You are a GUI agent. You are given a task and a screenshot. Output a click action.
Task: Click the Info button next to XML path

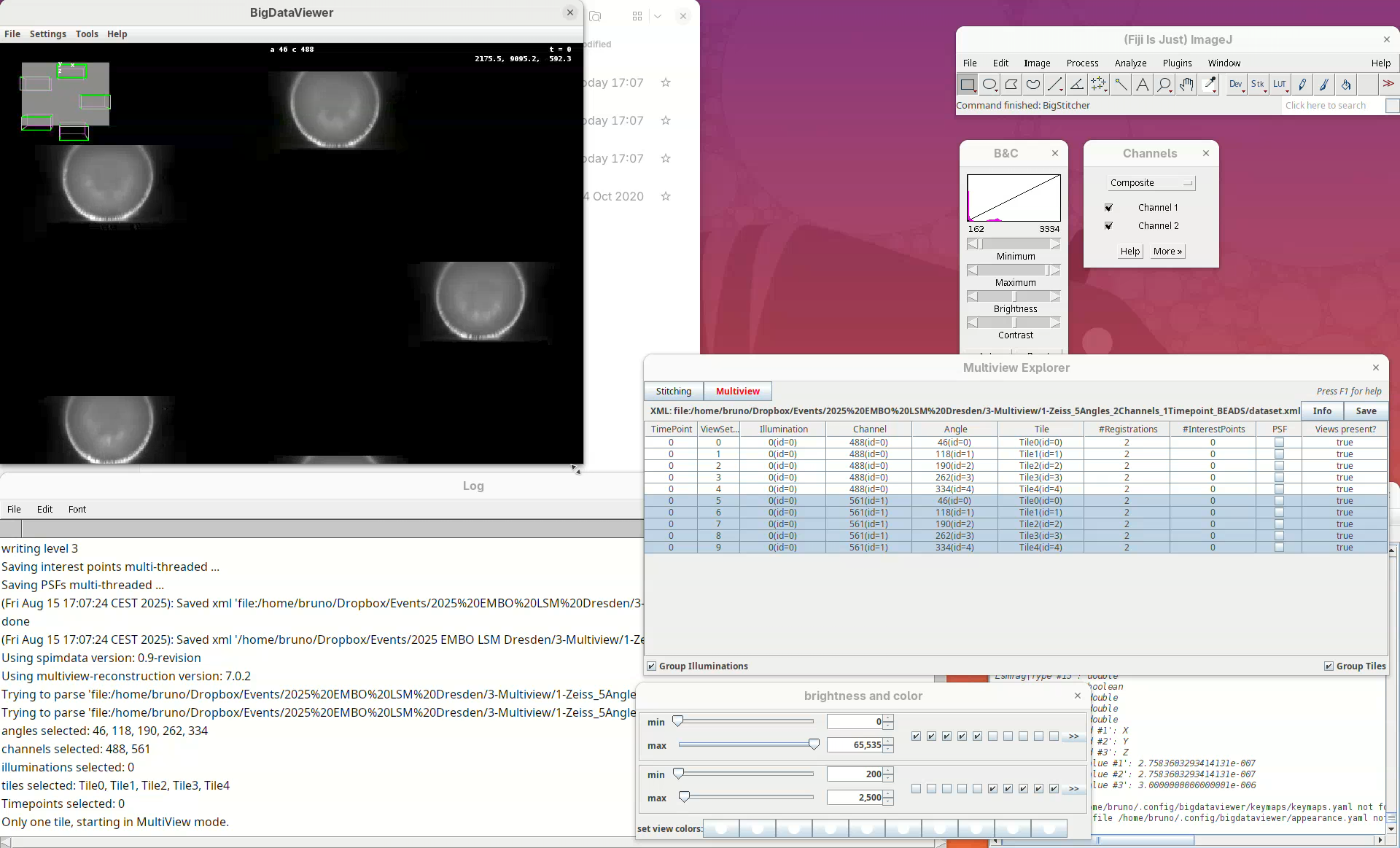(1322, 411)
